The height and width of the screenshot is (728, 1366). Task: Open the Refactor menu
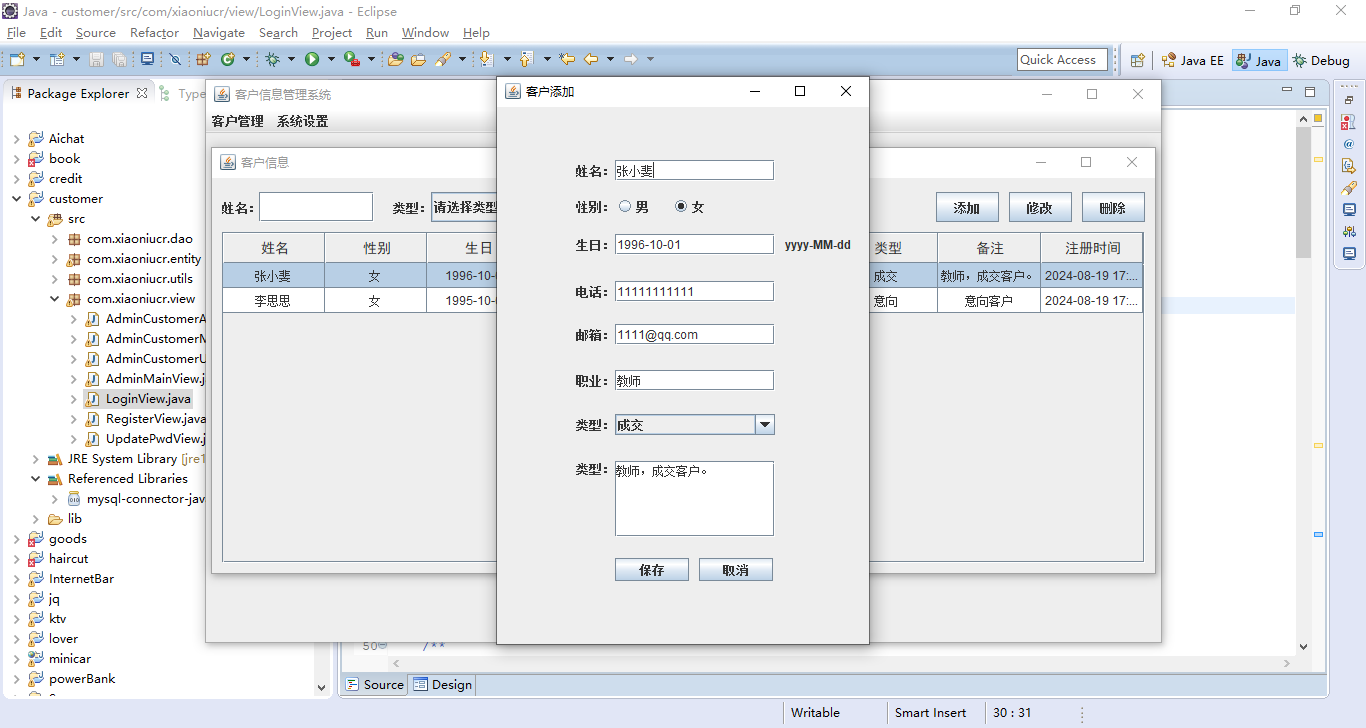click(154, 33)
